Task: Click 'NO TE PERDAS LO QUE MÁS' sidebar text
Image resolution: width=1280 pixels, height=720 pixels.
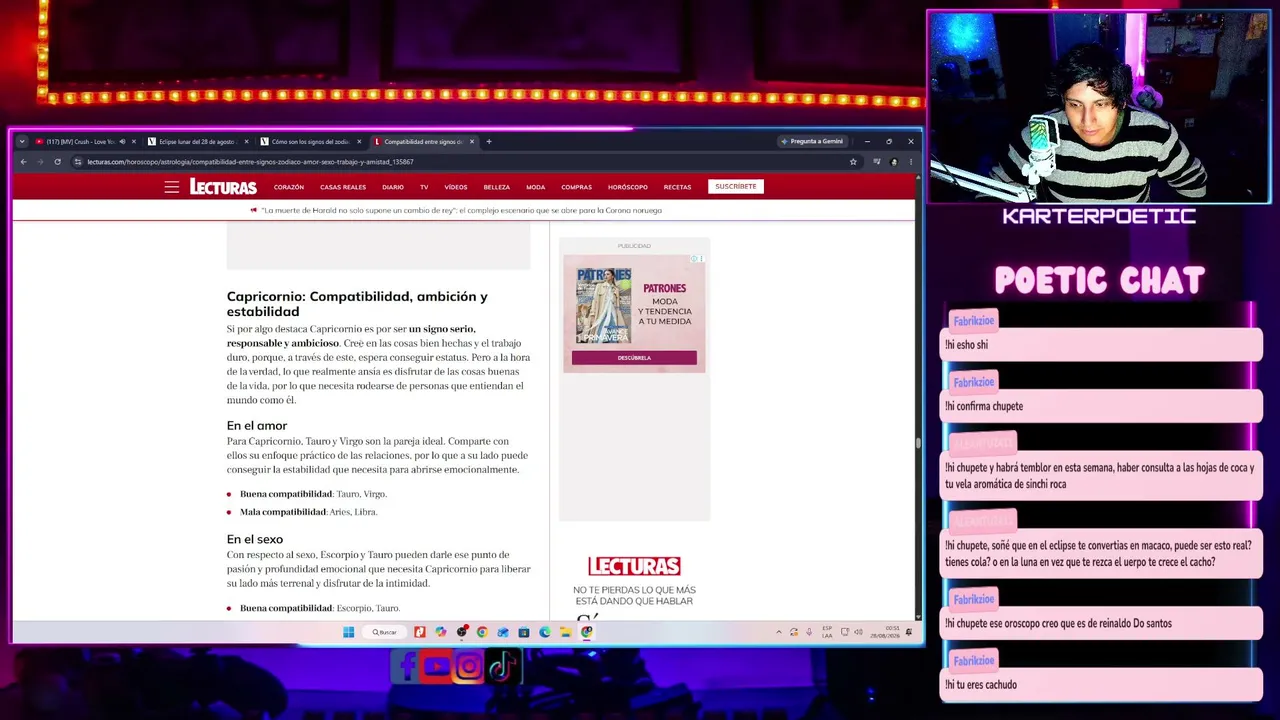Action: tap(634, 590)
